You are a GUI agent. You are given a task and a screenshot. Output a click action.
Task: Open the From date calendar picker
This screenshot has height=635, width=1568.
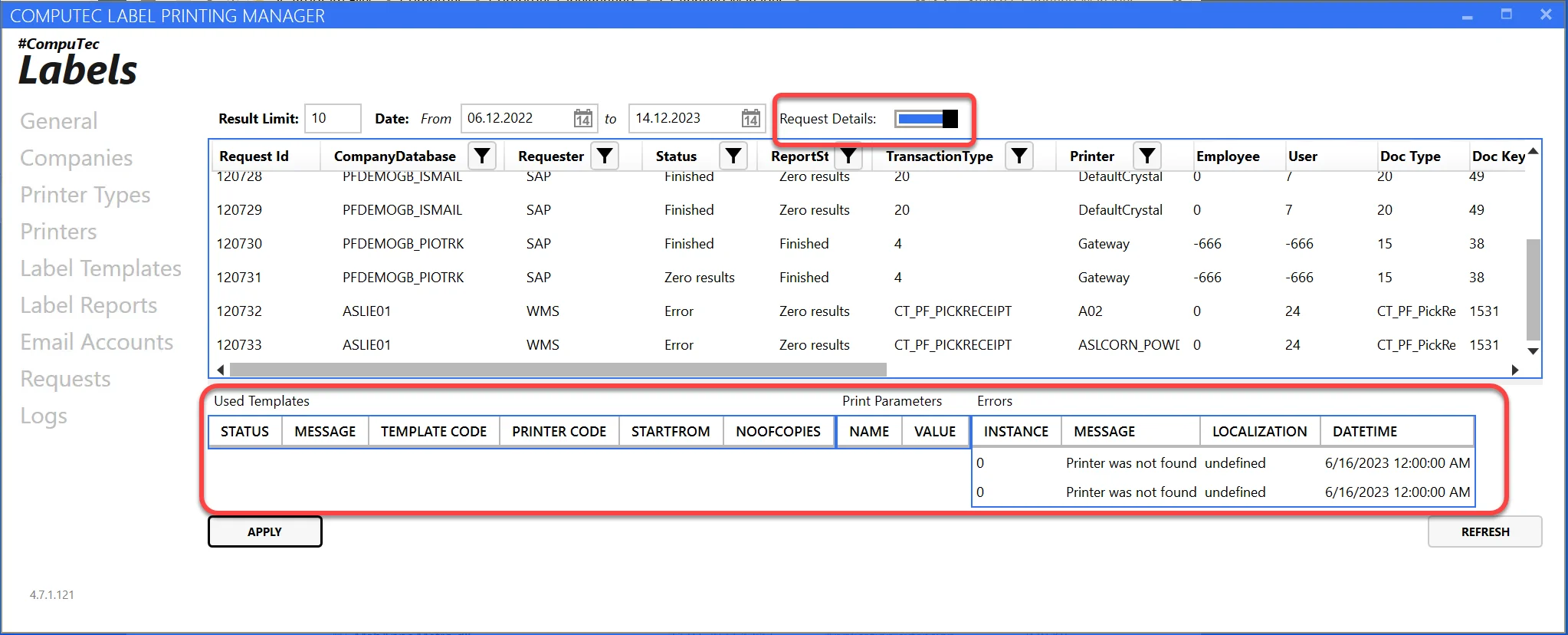[583, 118]
